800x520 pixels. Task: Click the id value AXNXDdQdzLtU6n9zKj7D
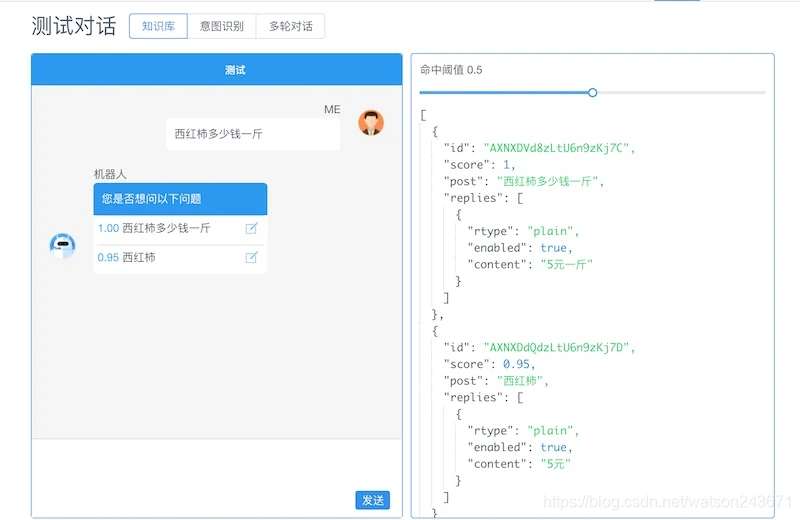pyautogui.click(x=556, y=348)
